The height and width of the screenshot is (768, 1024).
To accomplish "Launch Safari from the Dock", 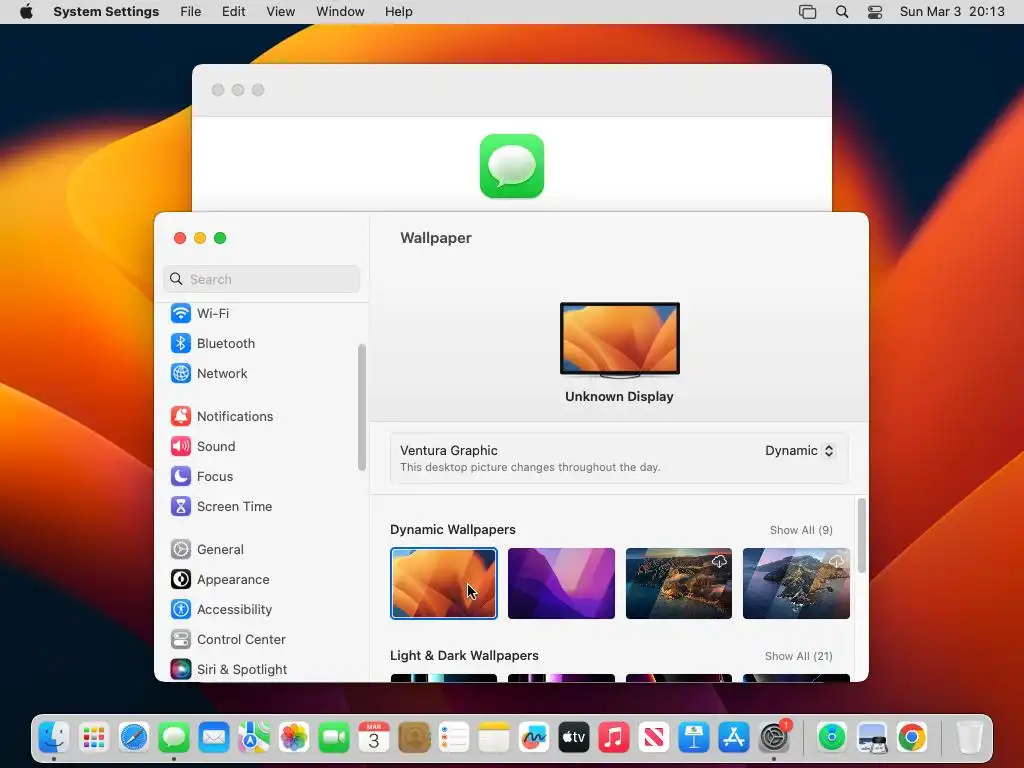I will click(x=134, y=737).
